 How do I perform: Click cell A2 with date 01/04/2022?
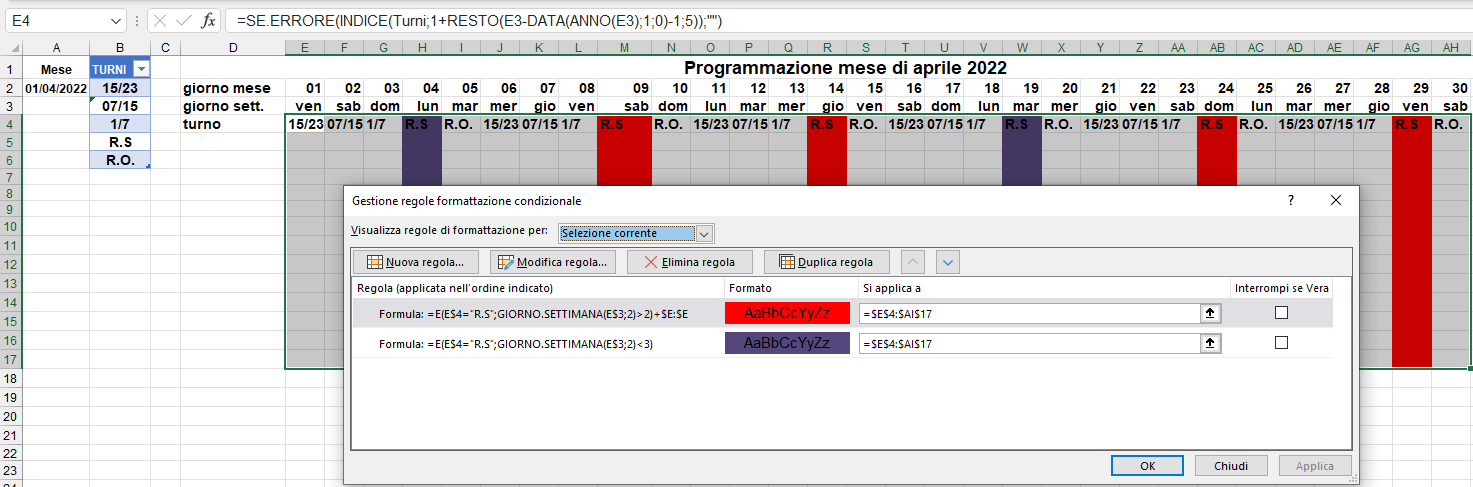click(x=56, y=88)
